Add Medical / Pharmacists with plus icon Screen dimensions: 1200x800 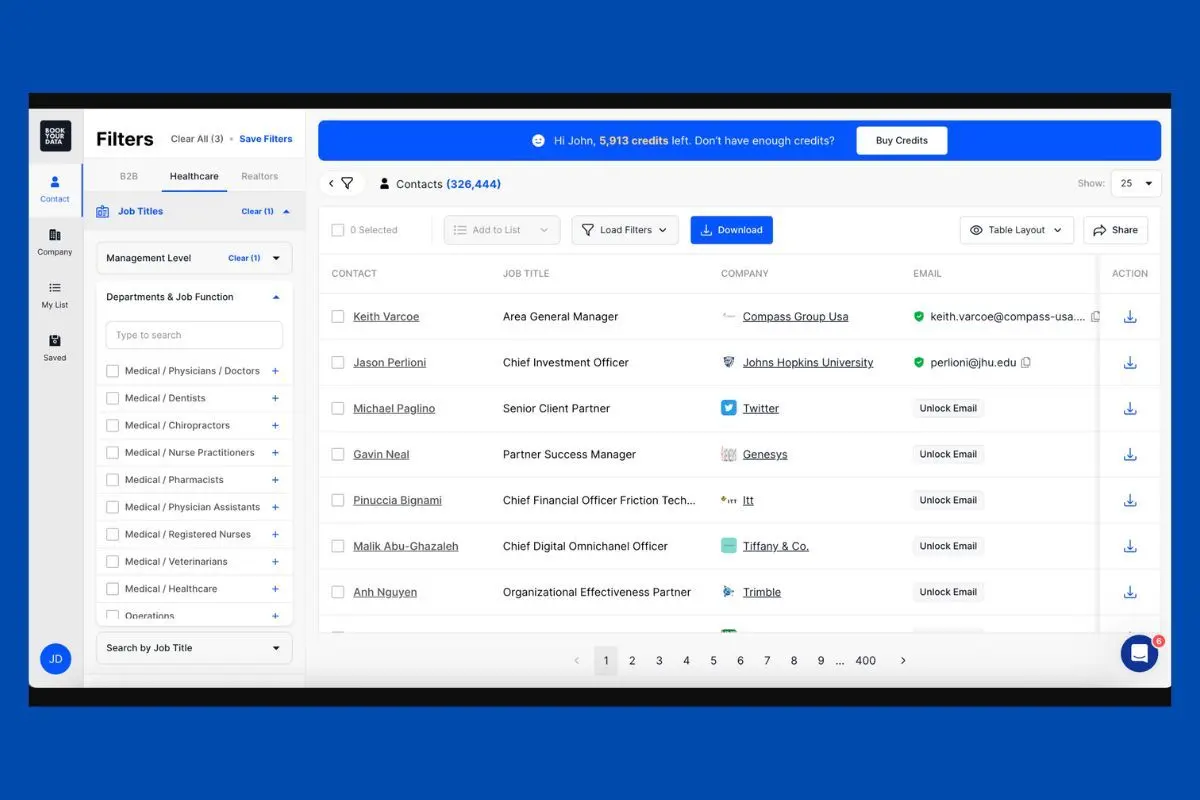(x=275, y=480)
